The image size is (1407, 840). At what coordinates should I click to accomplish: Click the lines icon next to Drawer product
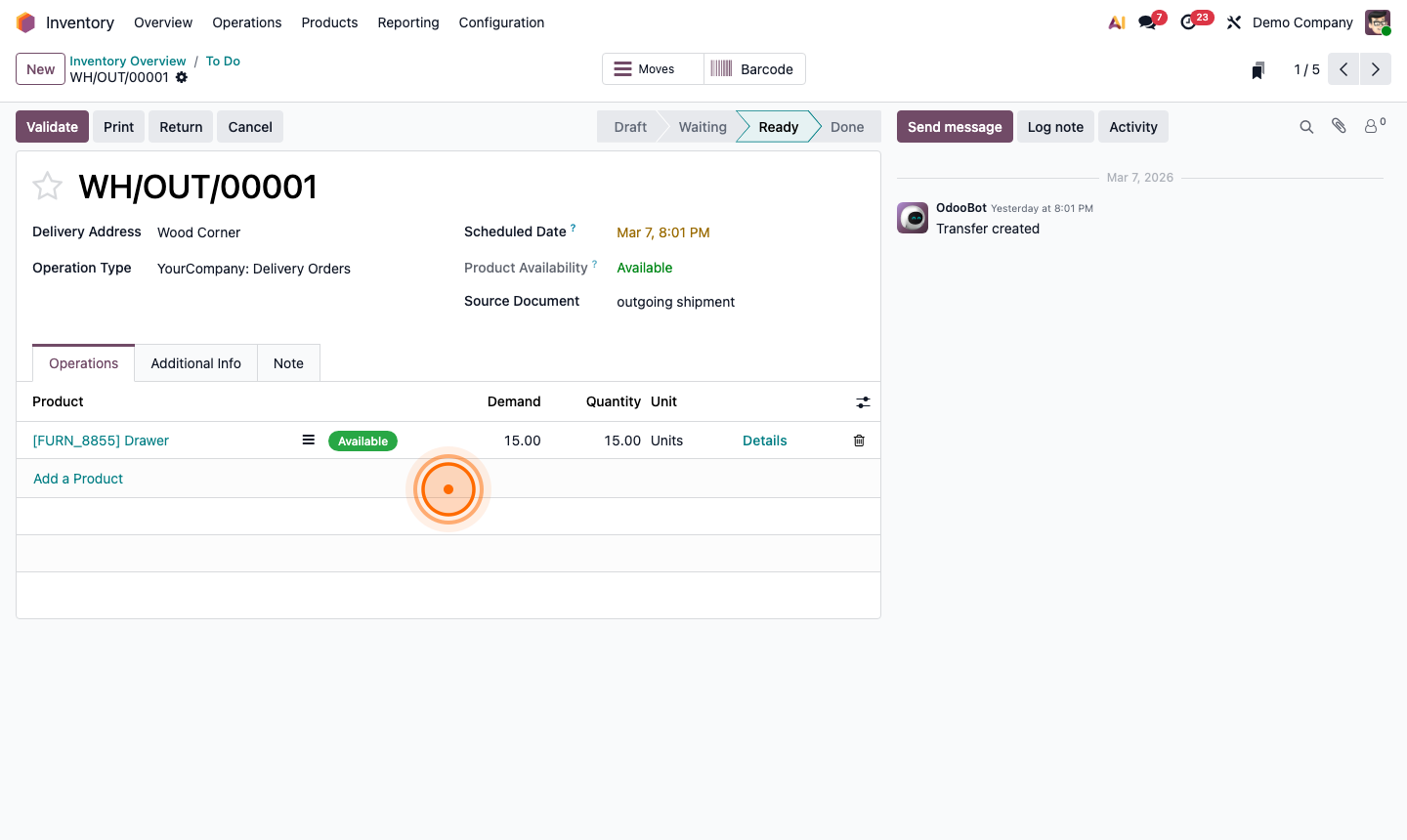[x=308, y=440]
